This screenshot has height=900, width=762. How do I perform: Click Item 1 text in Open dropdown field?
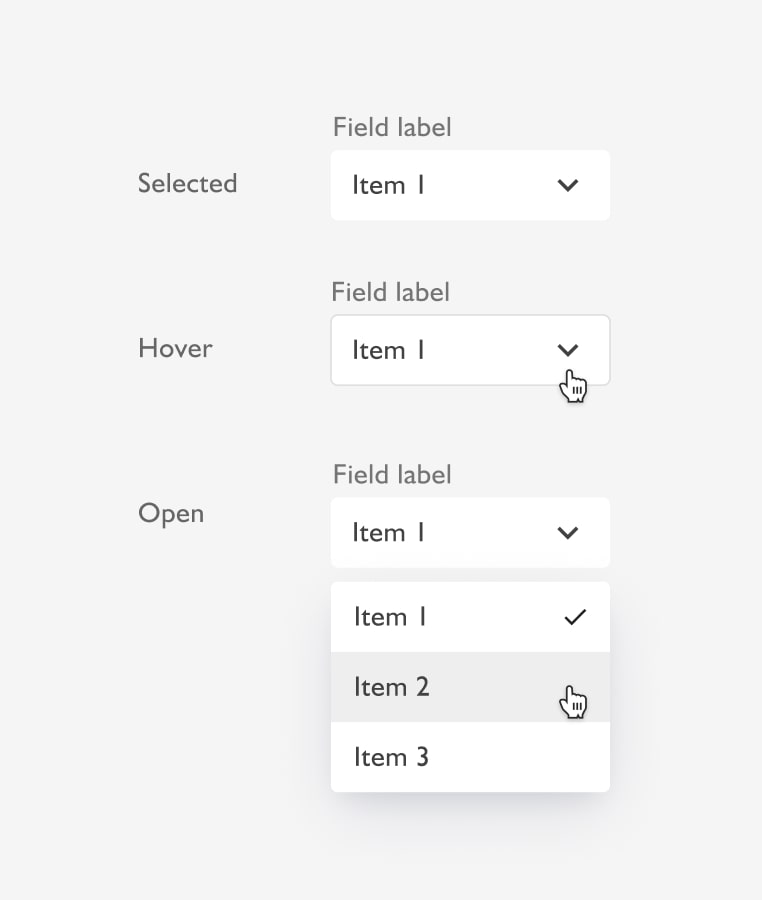pos(388,533)
